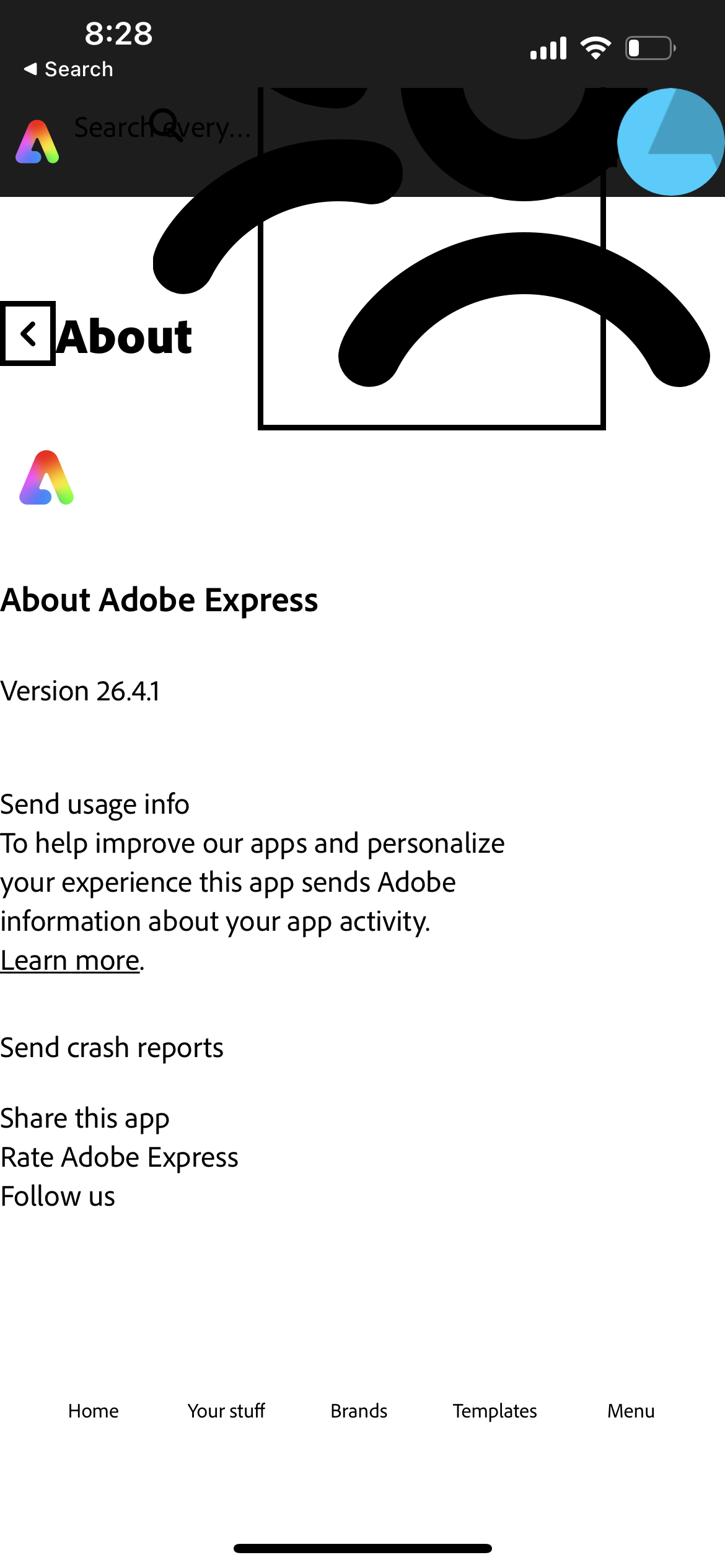
Task: Open the Learn more link
Action: coord(70,960)
